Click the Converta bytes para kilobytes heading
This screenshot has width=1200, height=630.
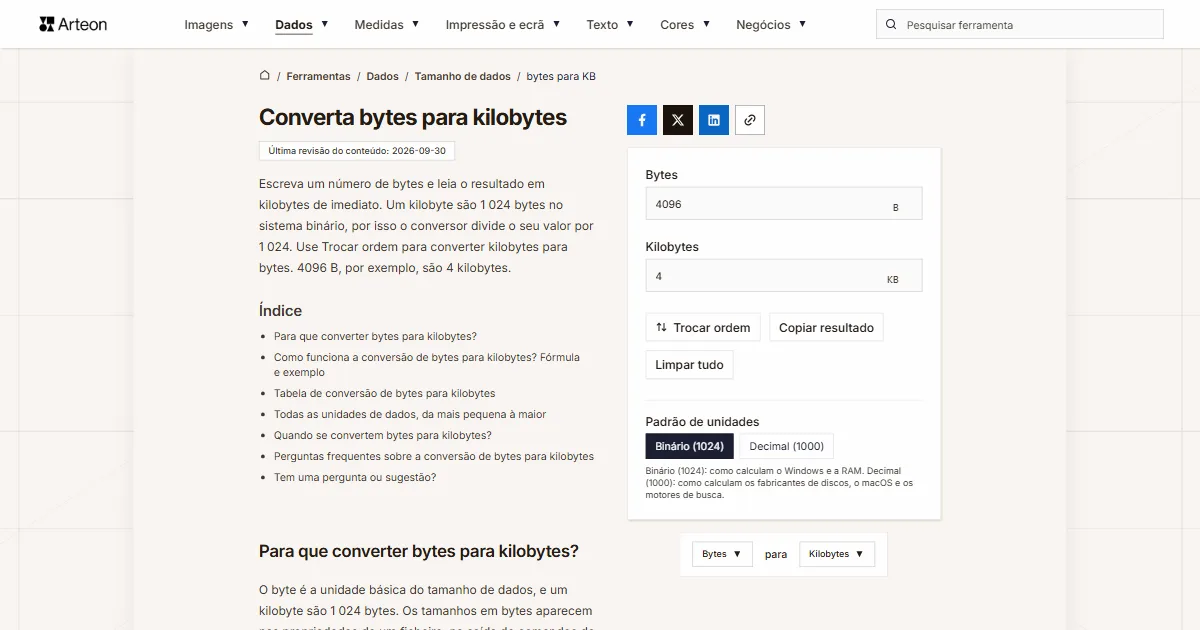(413, 117)
